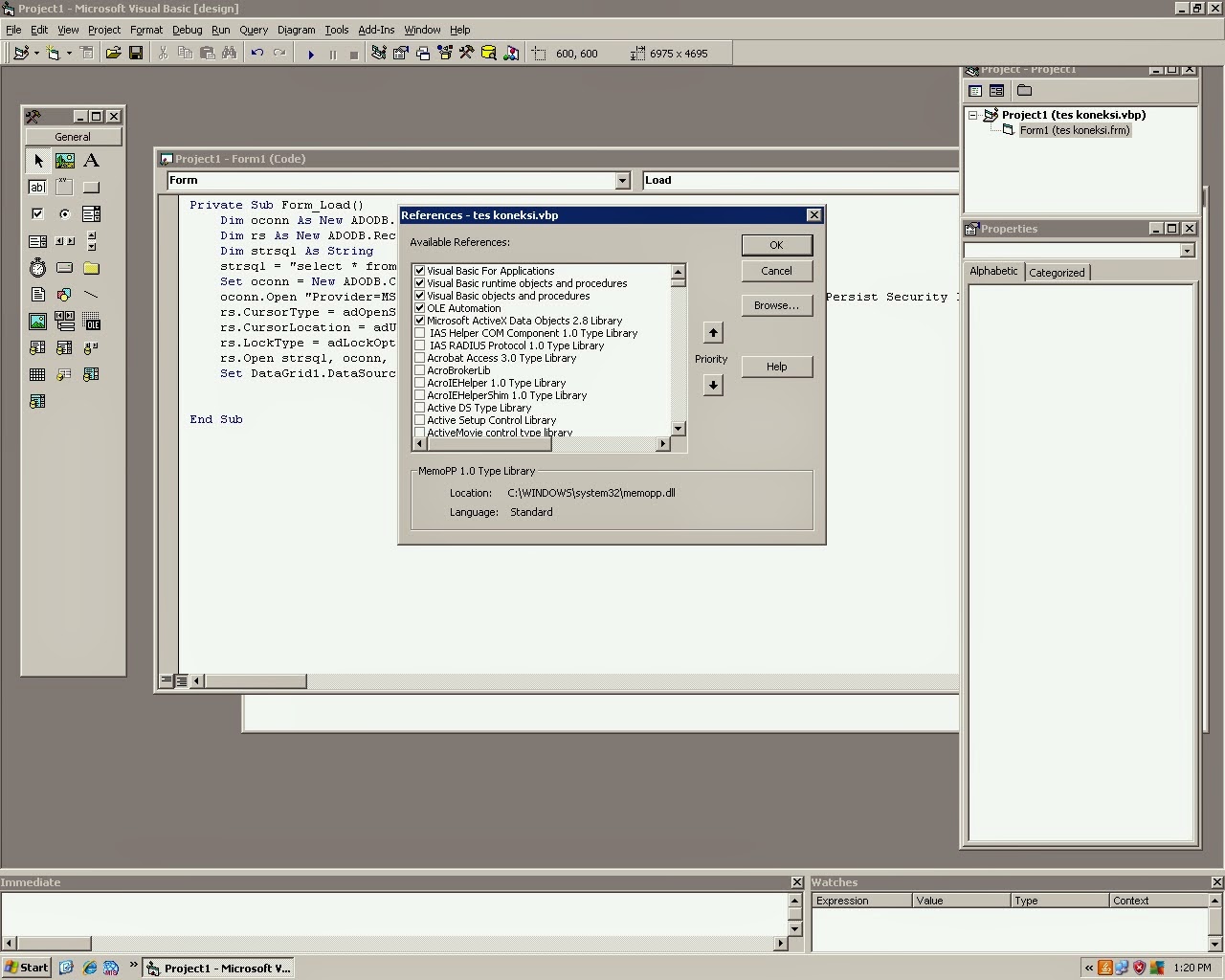Open the Add Project dropdown arrow in toolbar

[x=36, y=54]
